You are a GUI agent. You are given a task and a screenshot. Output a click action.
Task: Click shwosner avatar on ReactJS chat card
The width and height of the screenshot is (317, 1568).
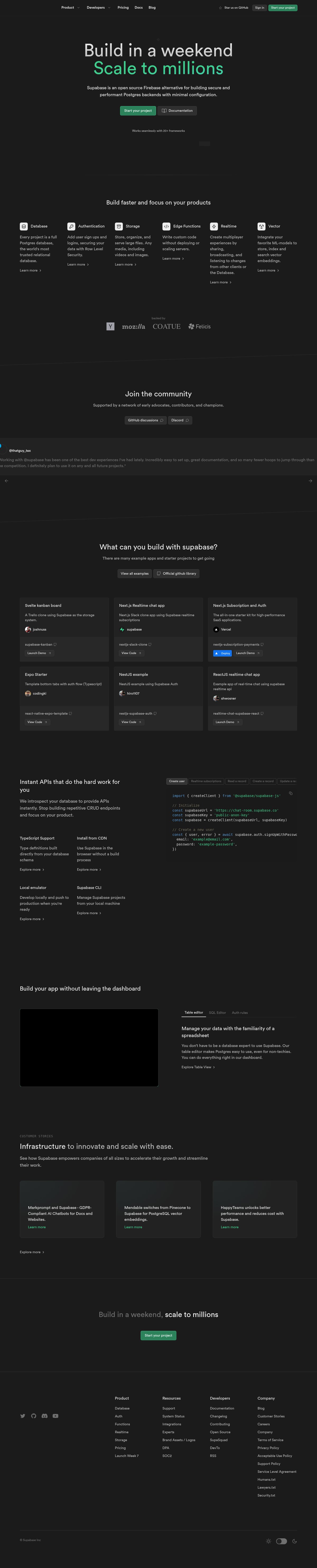tap(216, 698)
